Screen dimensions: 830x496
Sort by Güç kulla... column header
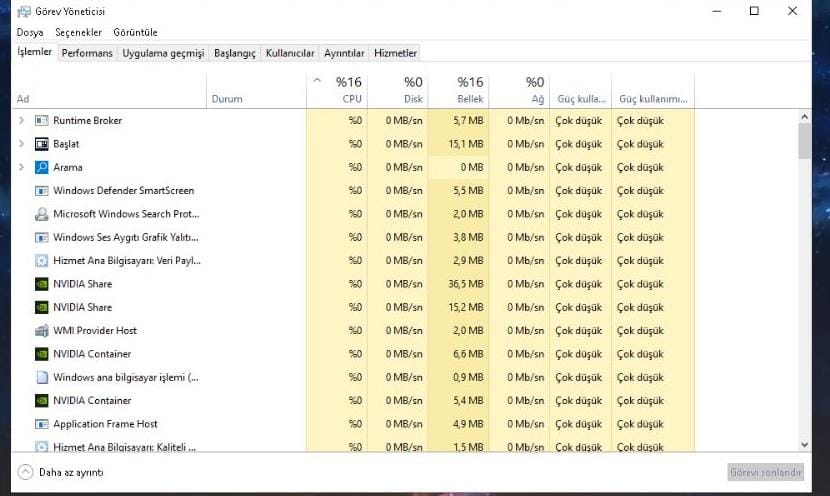(x=581, y=91)
